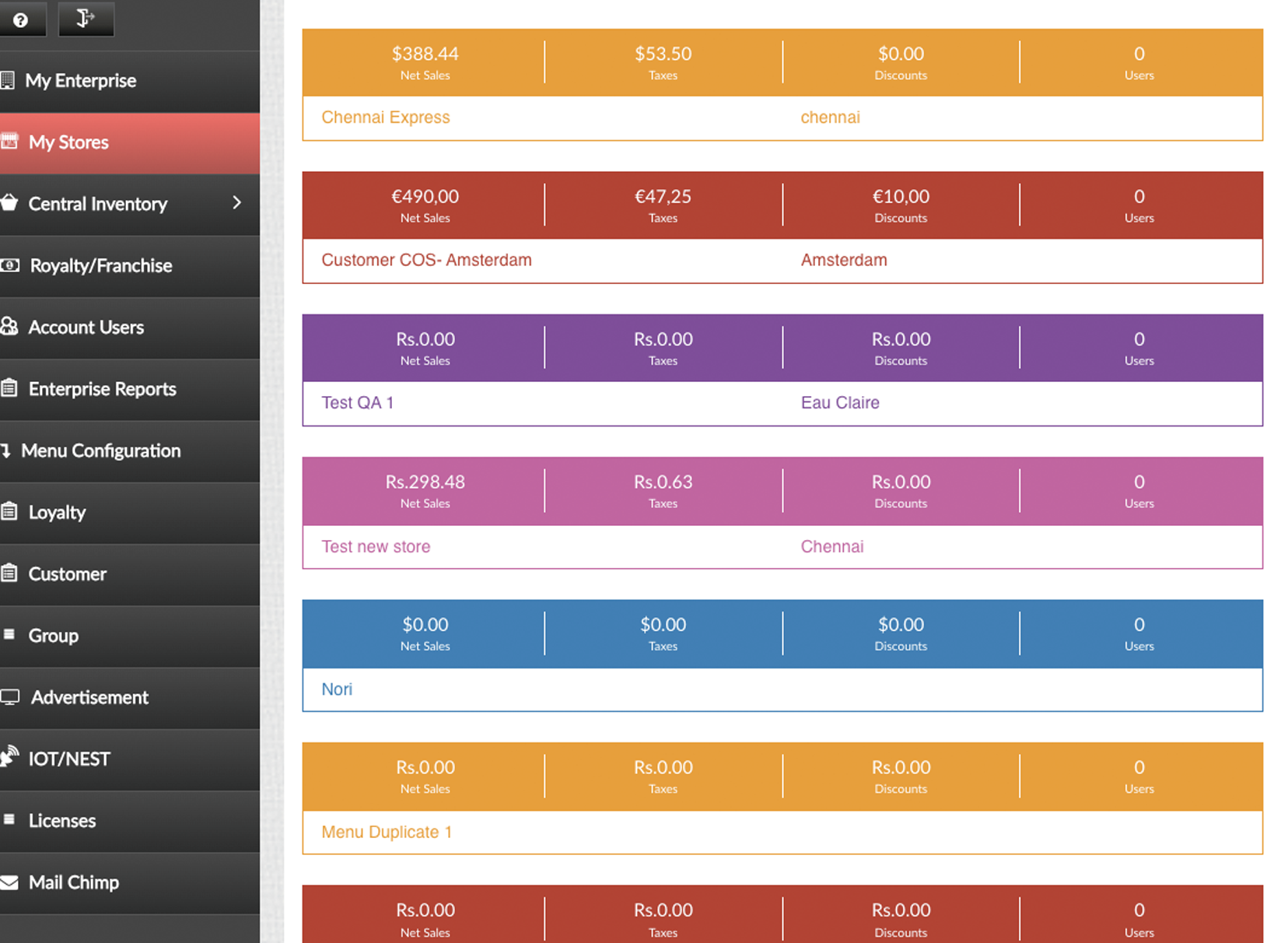The image size is (1288, 943).
Task: Click the Menu Configuration arrow icon
Action: [5, 450]
